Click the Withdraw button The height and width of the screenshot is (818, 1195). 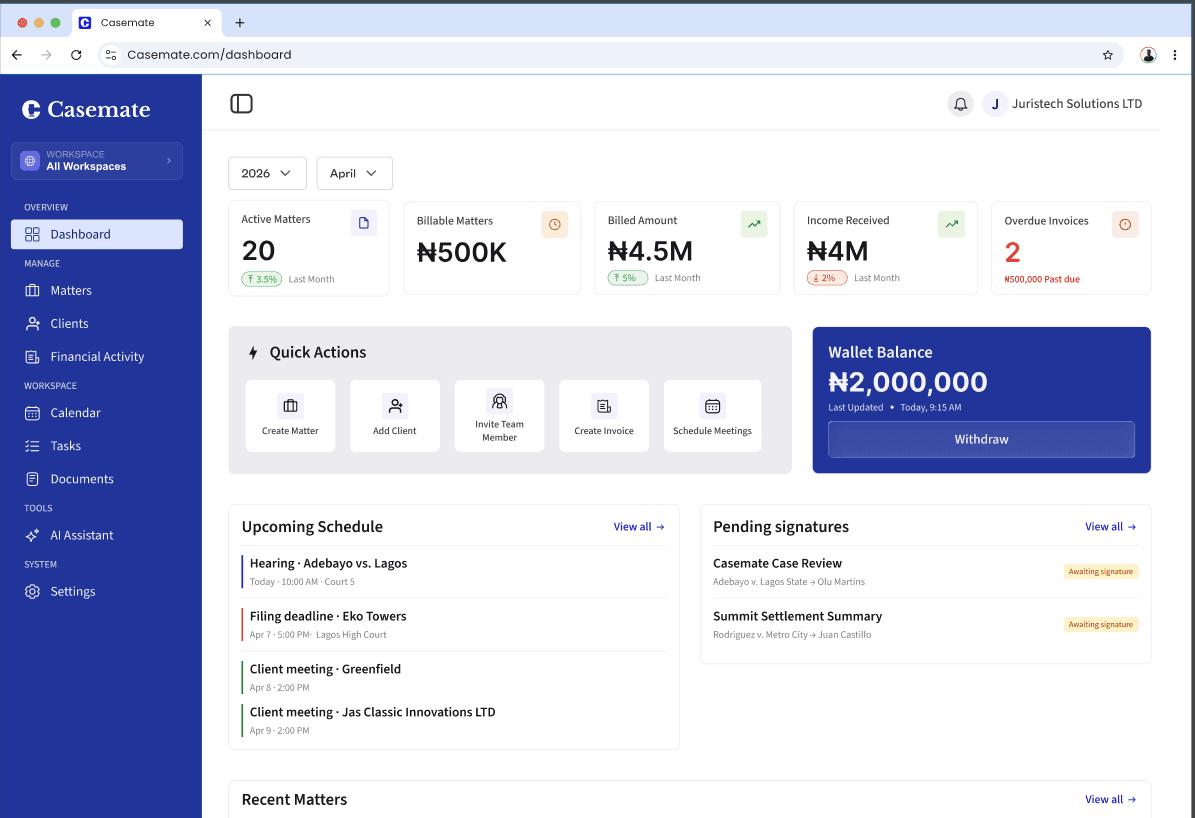[x=982, y=439]
